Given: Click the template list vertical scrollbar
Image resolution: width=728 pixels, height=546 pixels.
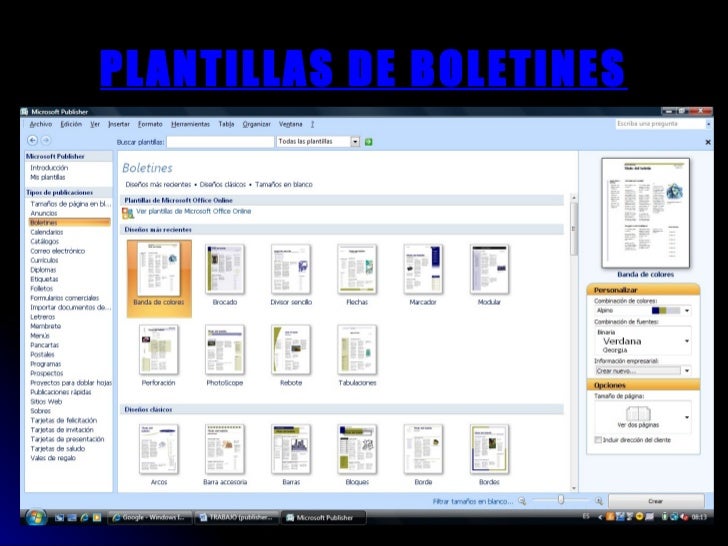Looking at the screenshot, I should click(x=574, y=343).
